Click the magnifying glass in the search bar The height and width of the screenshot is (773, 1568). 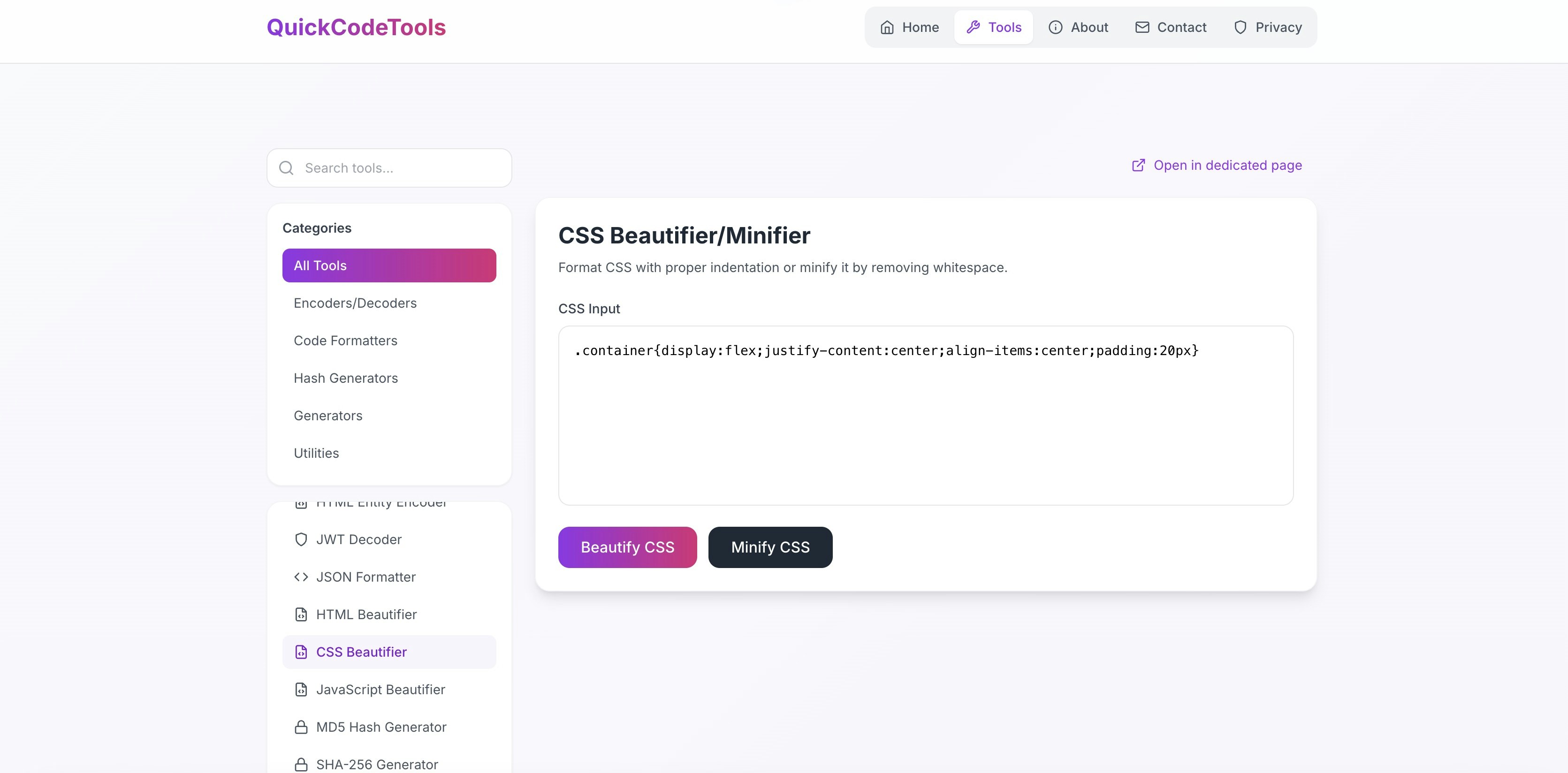pyautogui.click(x=286, y=167)
